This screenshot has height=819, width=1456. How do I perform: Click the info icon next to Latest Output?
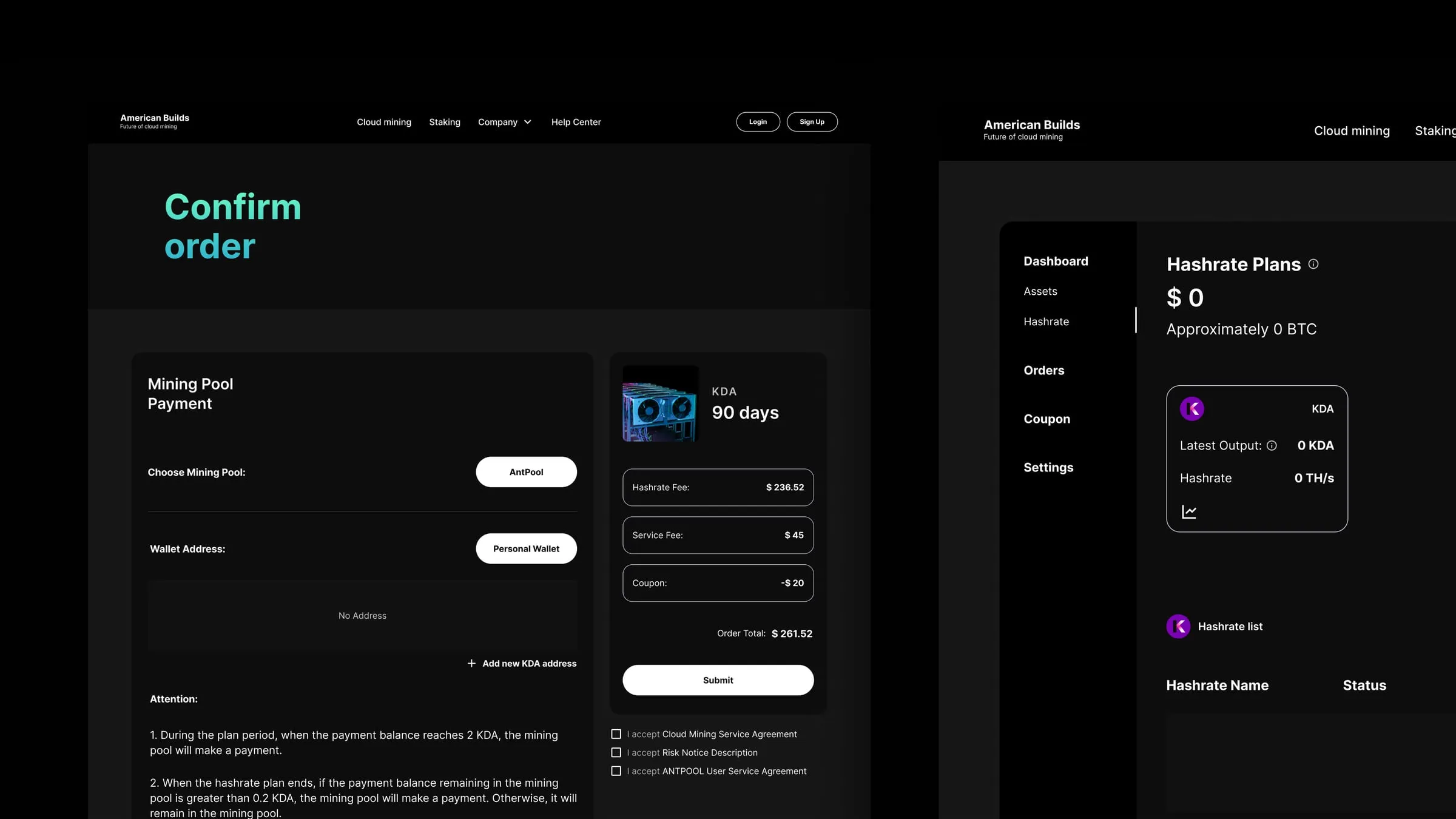coord(1272,445)
